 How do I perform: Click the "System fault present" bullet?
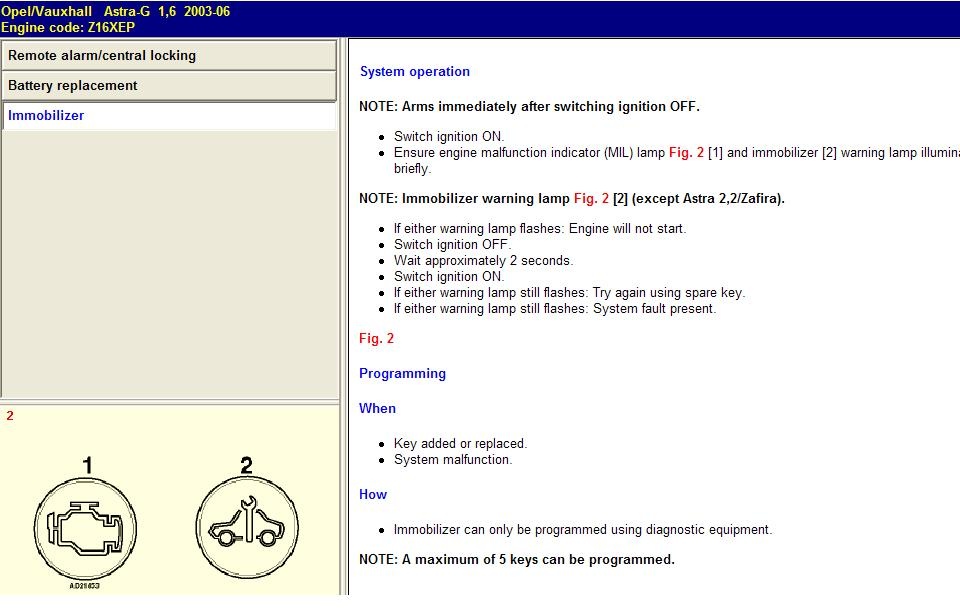pos(554,309)
